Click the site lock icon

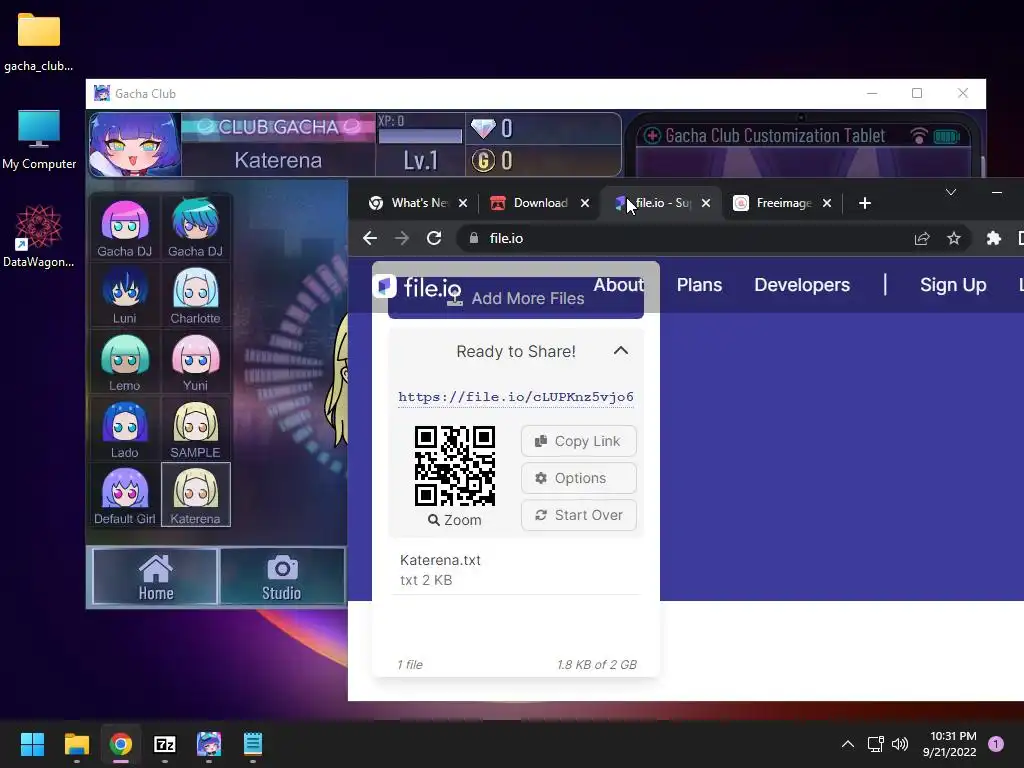coord(474,238)
